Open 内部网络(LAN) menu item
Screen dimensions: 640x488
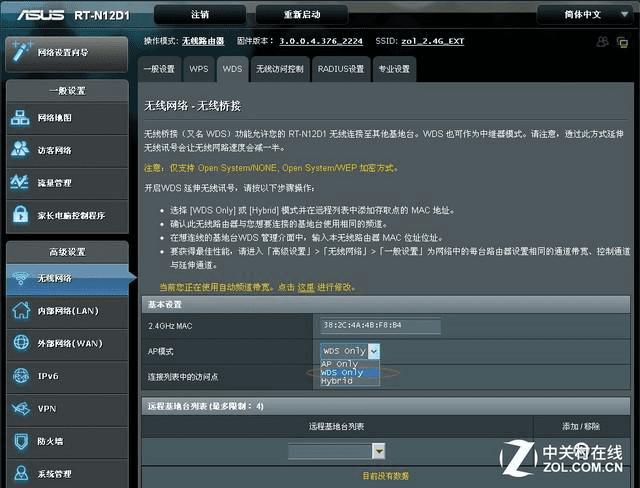67,311
